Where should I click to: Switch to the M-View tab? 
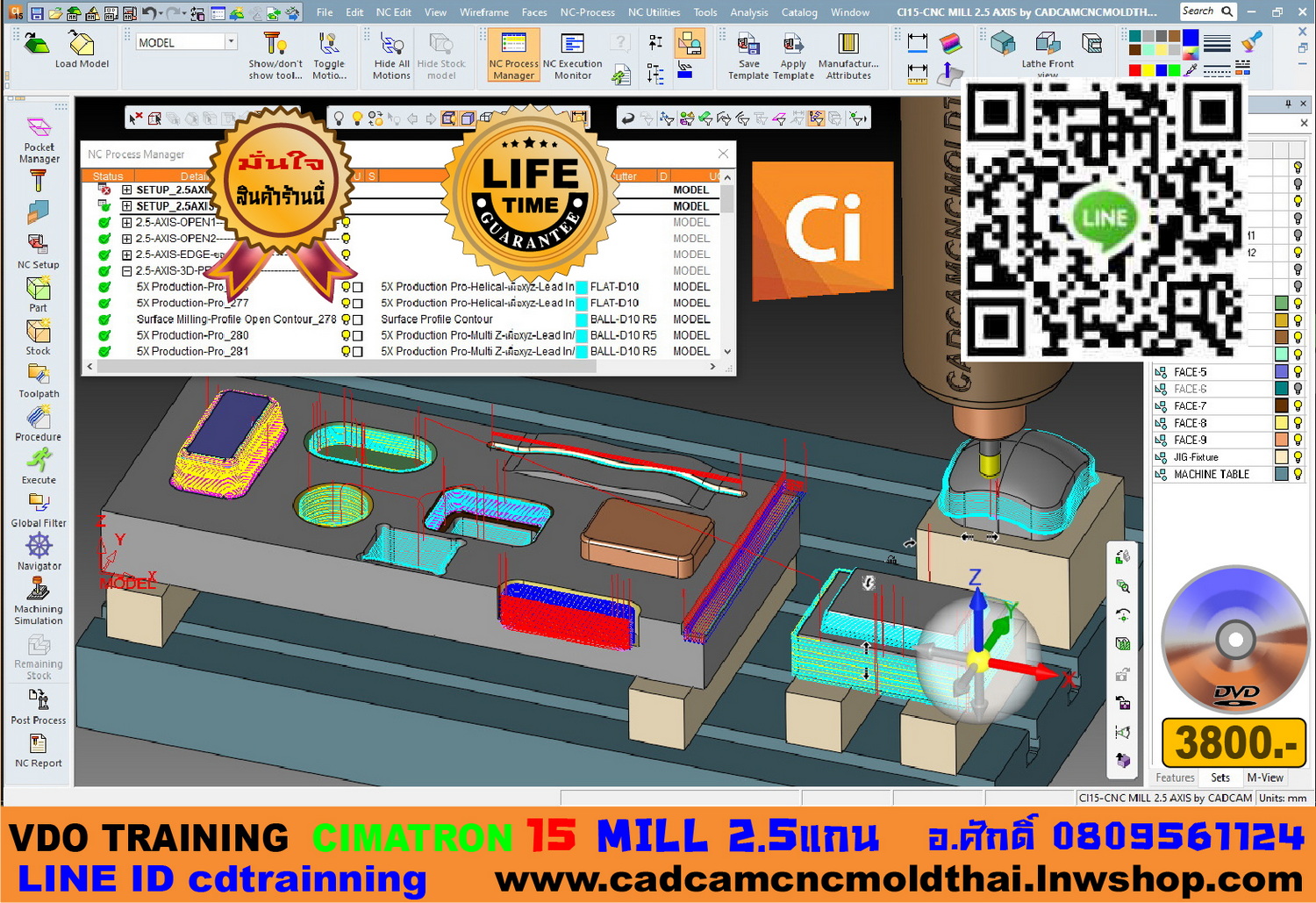(x=1264, y=778)
